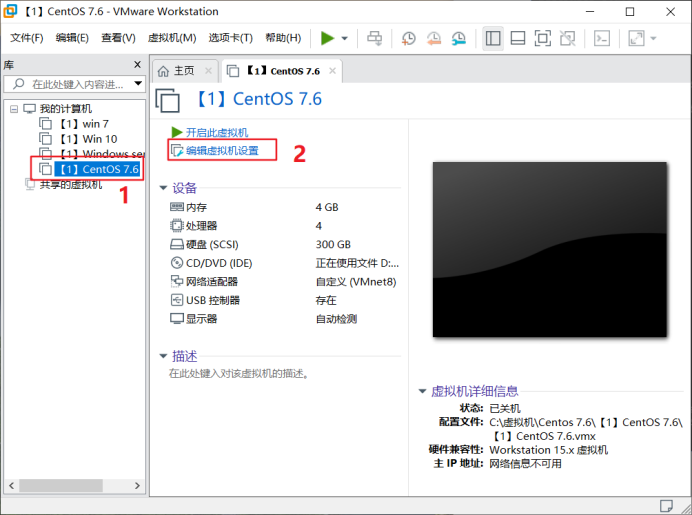Open the 查看(V) menu

pos(118,38)
